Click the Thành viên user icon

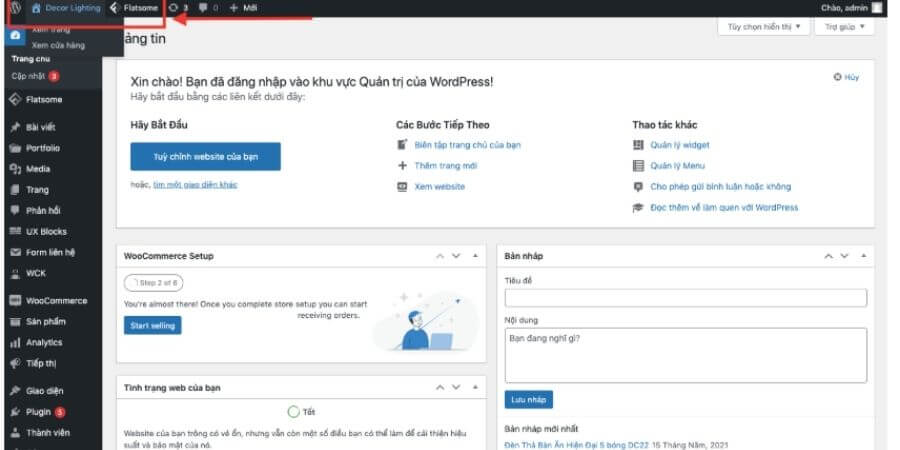(15, 433)
